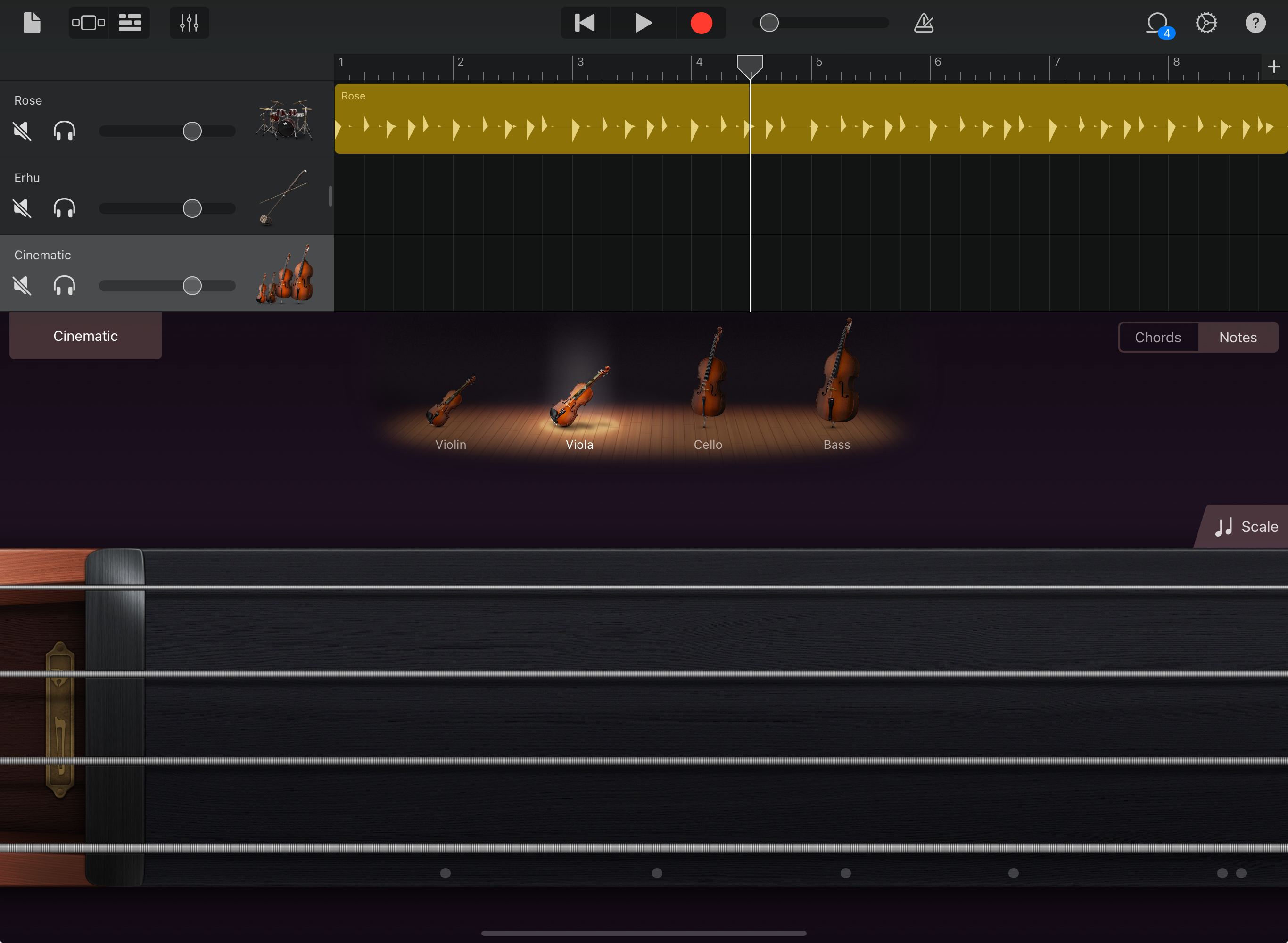Image resolution: width=1288 pixels, height=943 pixels.
Task: Expand the Scale options panel
Action: coord(1246,526)
